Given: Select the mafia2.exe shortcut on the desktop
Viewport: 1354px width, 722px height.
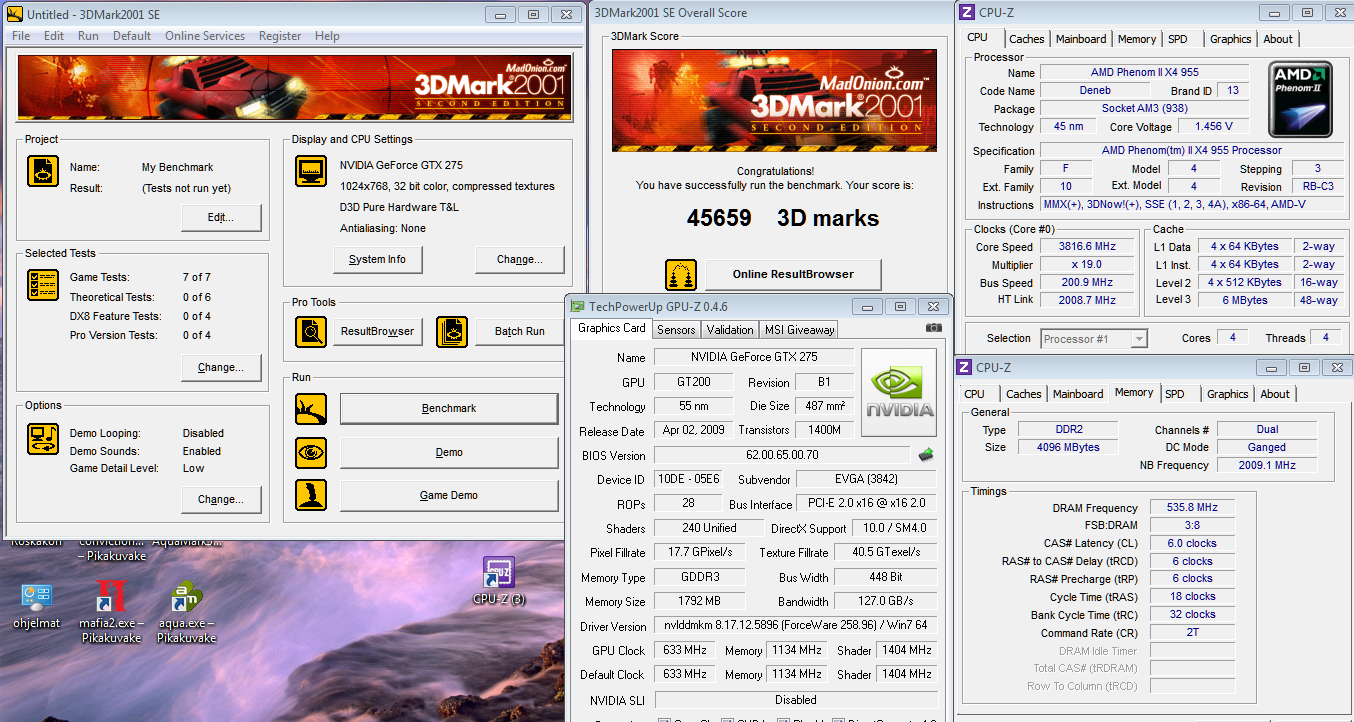Looking at the screenshot, I should (111, 612).
